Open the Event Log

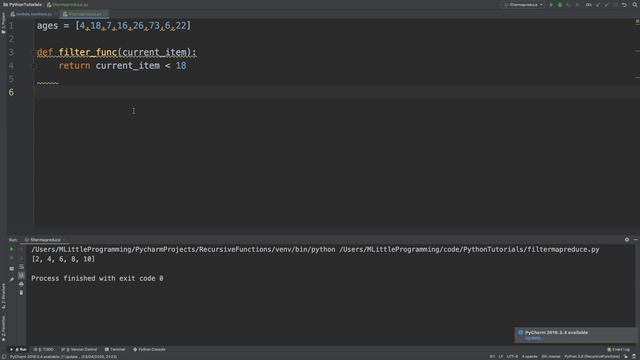click(x=618, y=349)
